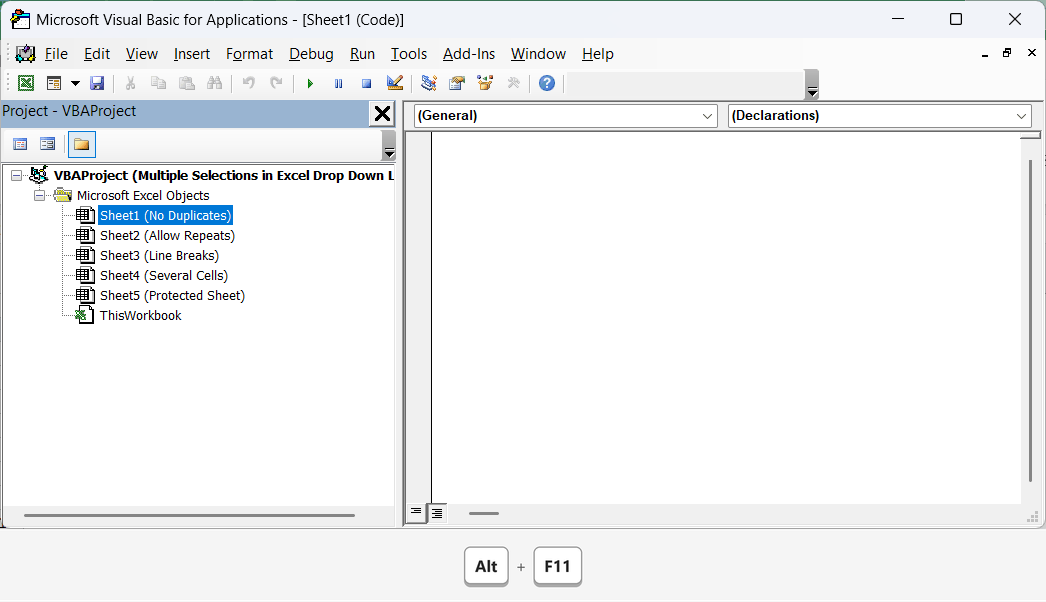Click the Run Sub green play icon
The image size is (1046, 602).
coord(310,83)
